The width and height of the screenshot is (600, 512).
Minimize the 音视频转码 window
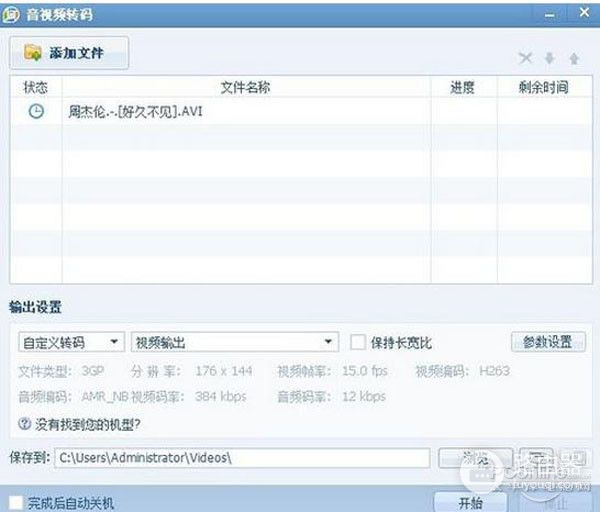(550, 15)
